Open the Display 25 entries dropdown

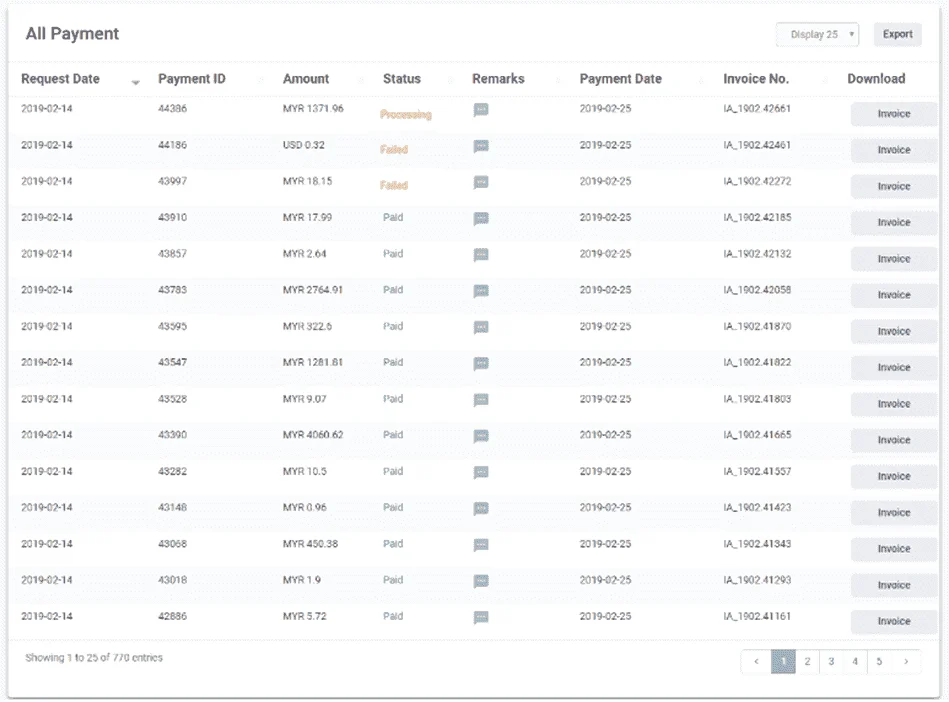coord(817,34)
